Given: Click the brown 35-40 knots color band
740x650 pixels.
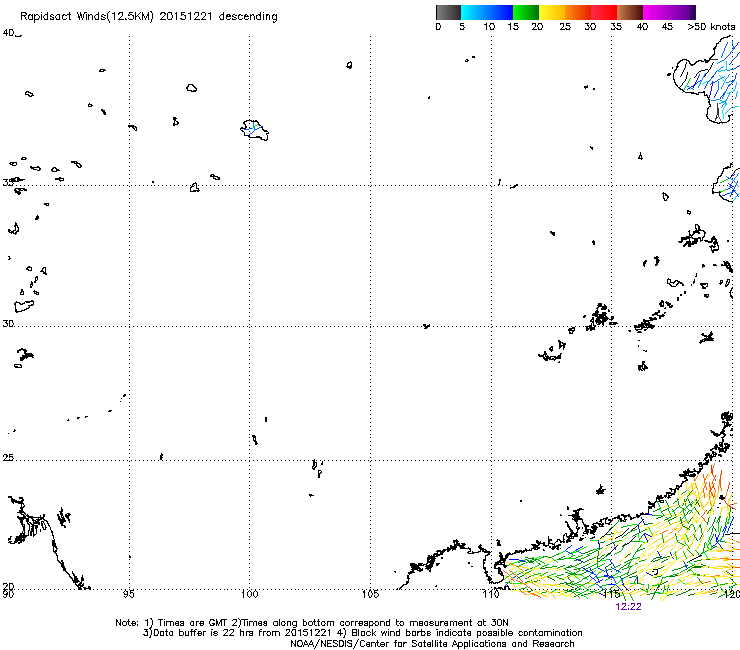Looking at the screenshot, I should point(630,12).
